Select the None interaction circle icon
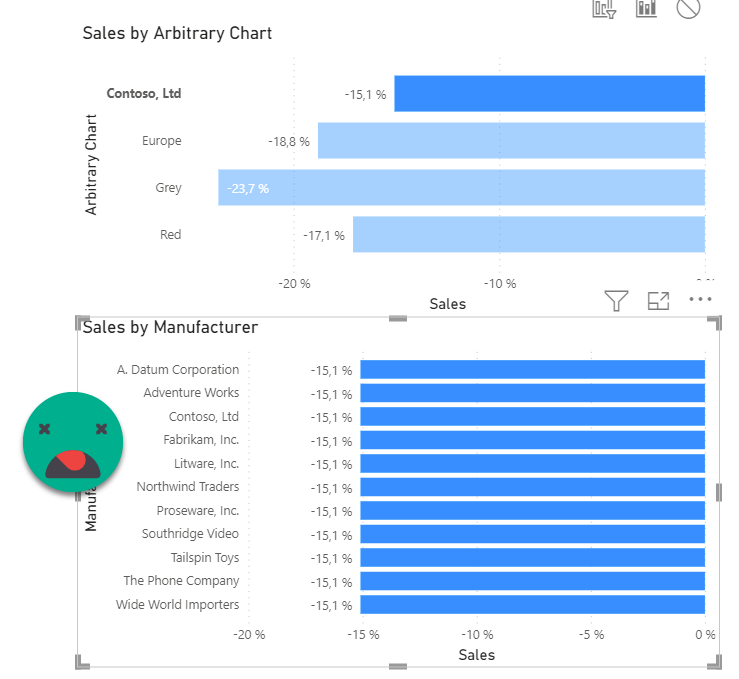This screenshot has width=739, height=679. 688,7
